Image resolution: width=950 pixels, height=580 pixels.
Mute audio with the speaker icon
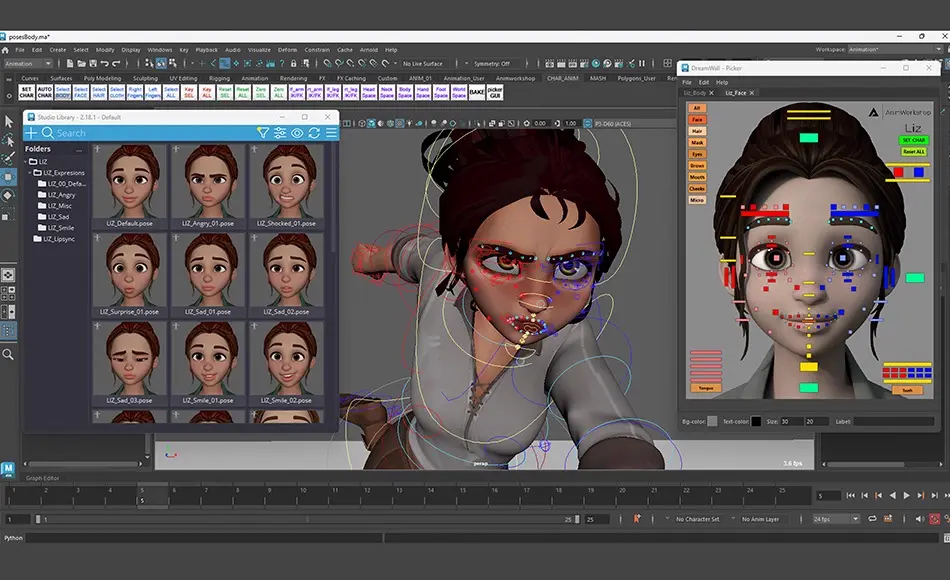[x=918, y=518]
